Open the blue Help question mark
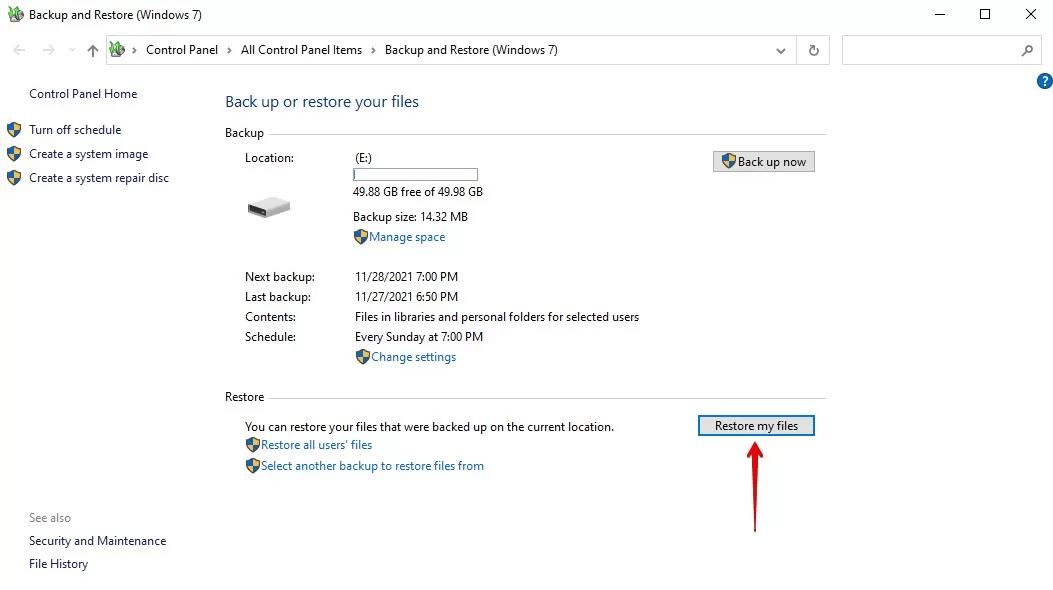Image resolution: width=1053 pixels, height=590 pixels. [x=1044, y=81]
